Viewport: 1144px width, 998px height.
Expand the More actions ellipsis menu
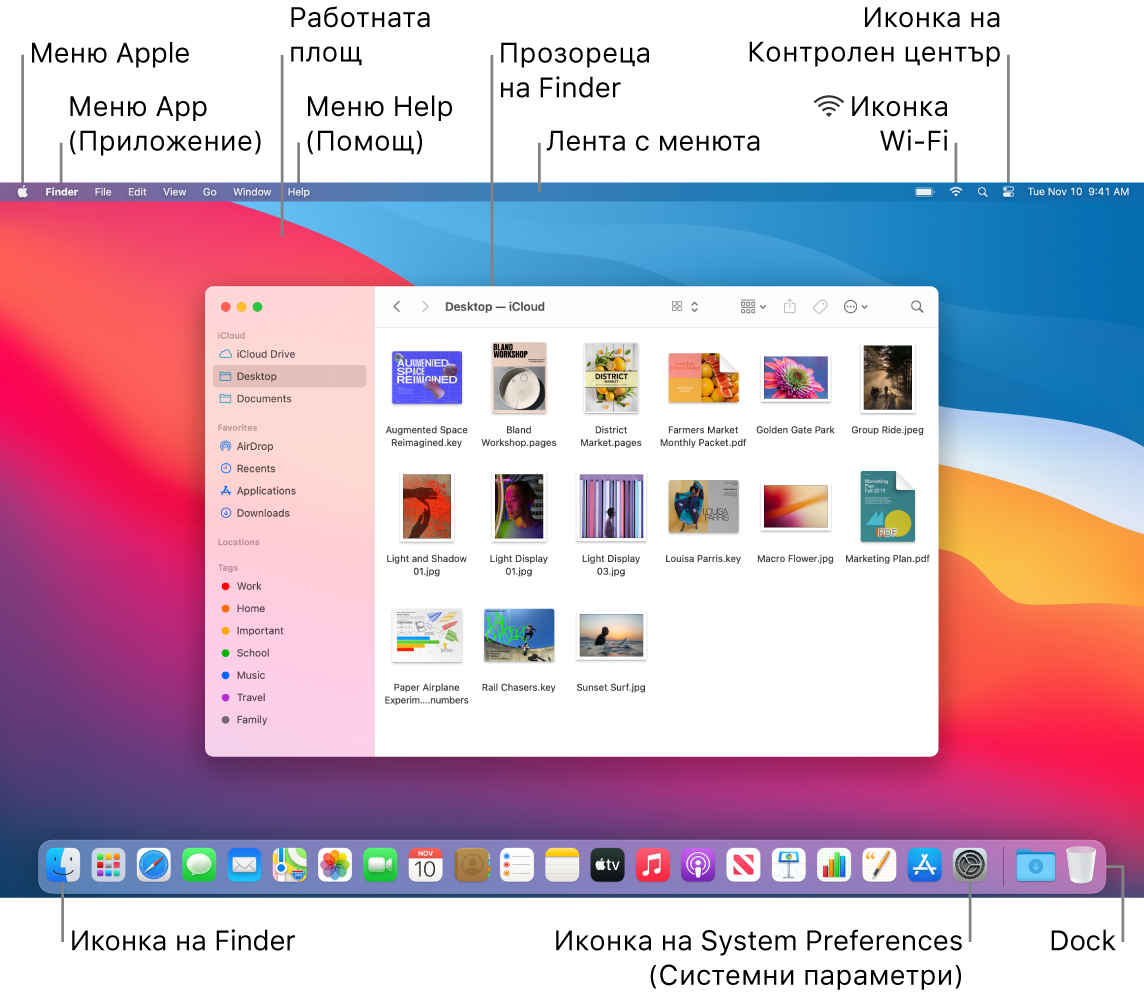click(x=856, y=306)
